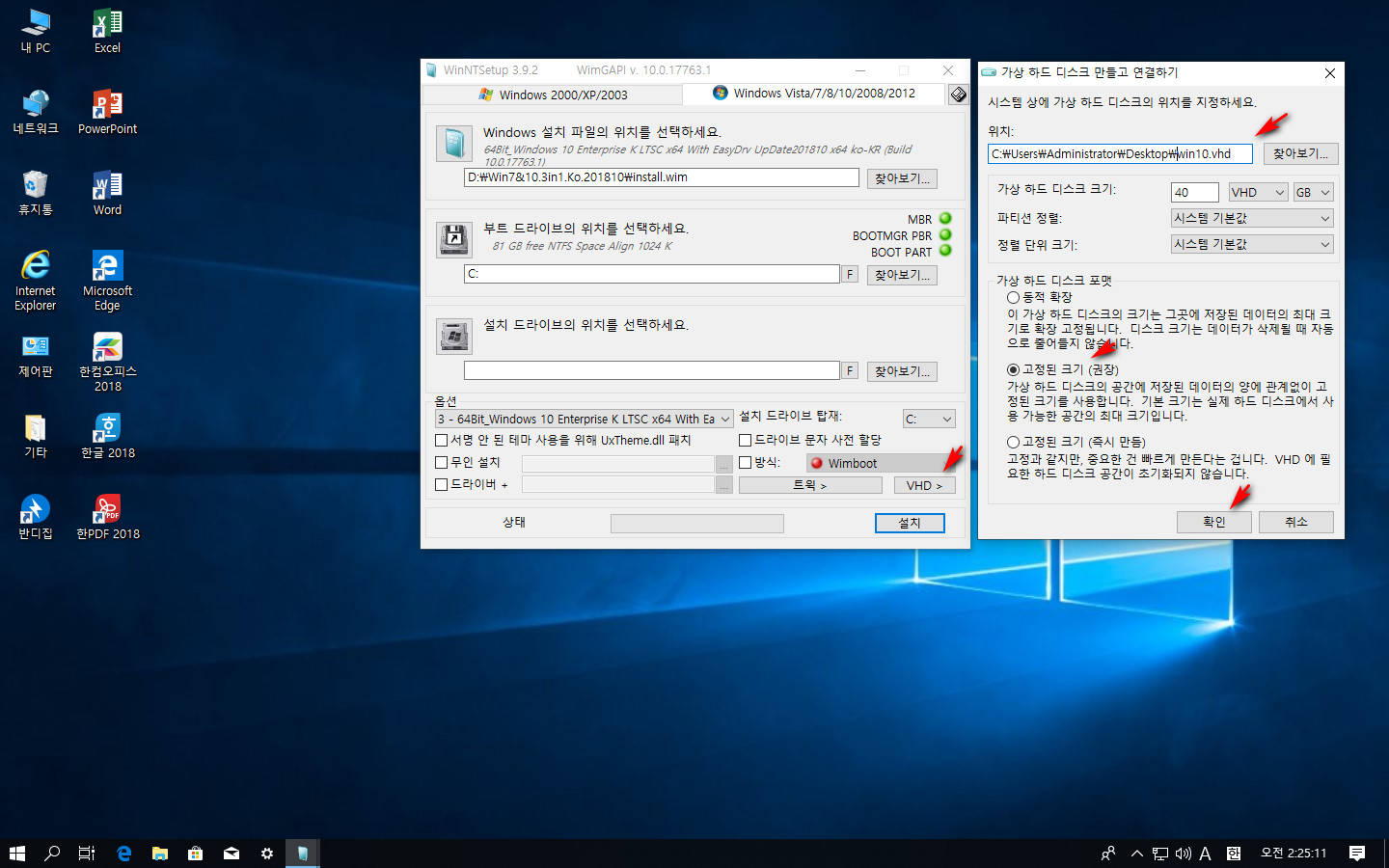1389x868 pixels.
Task: Click 설치 setup button
Action: (x=910, y=523)
